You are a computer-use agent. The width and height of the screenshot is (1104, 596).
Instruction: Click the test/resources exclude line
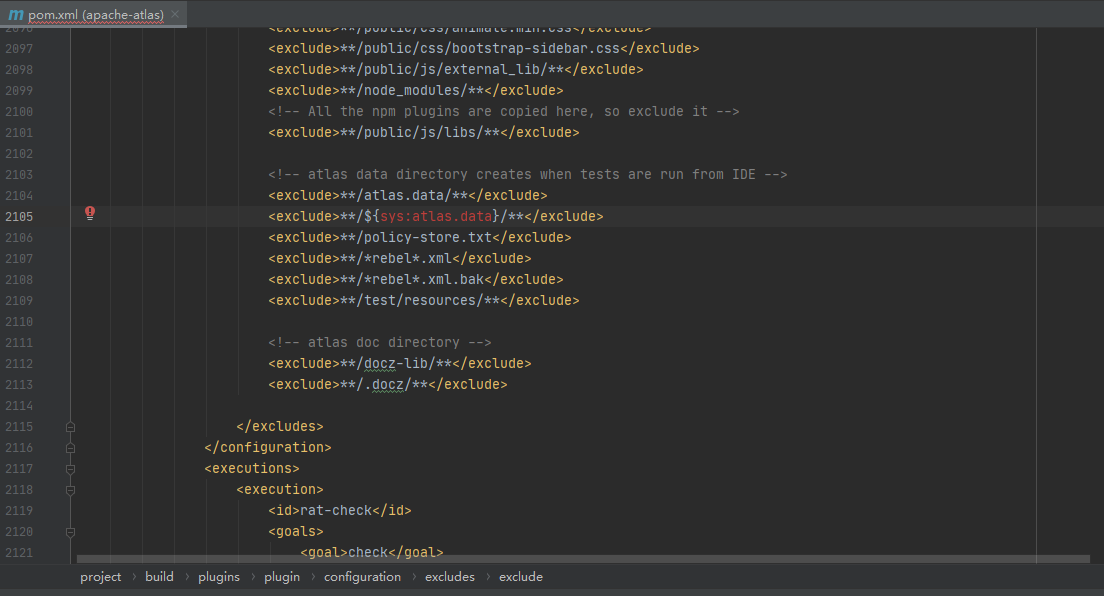[x=424, y=301]
